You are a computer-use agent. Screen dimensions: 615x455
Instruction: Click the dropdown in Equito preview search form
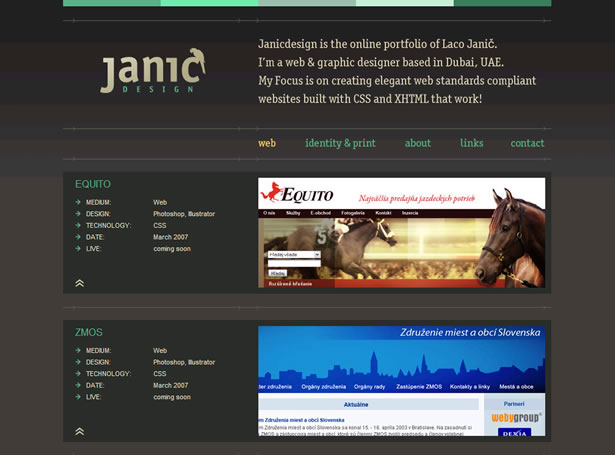[x=294, y=255]
